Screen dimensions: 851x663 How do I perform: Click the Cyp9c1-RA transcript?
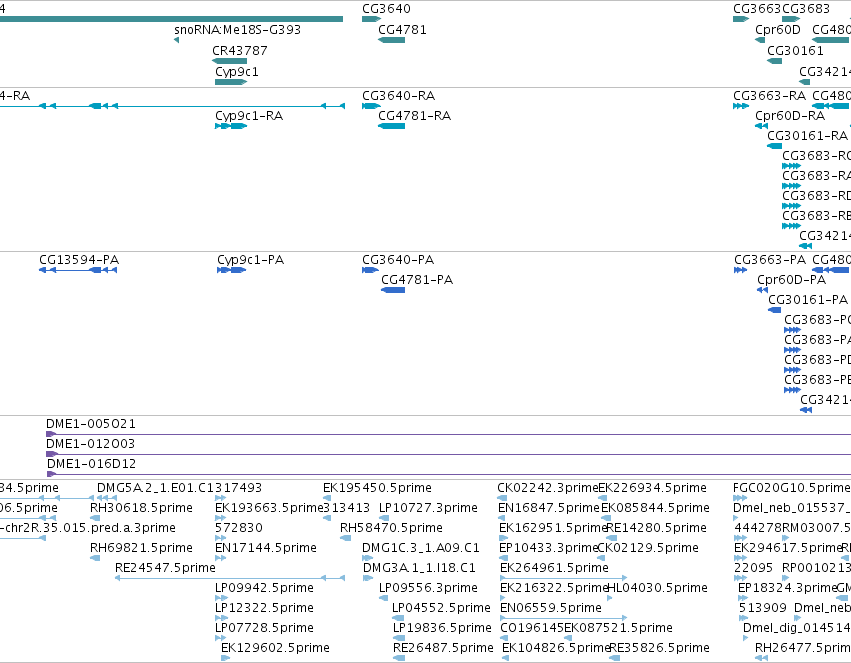231,126
